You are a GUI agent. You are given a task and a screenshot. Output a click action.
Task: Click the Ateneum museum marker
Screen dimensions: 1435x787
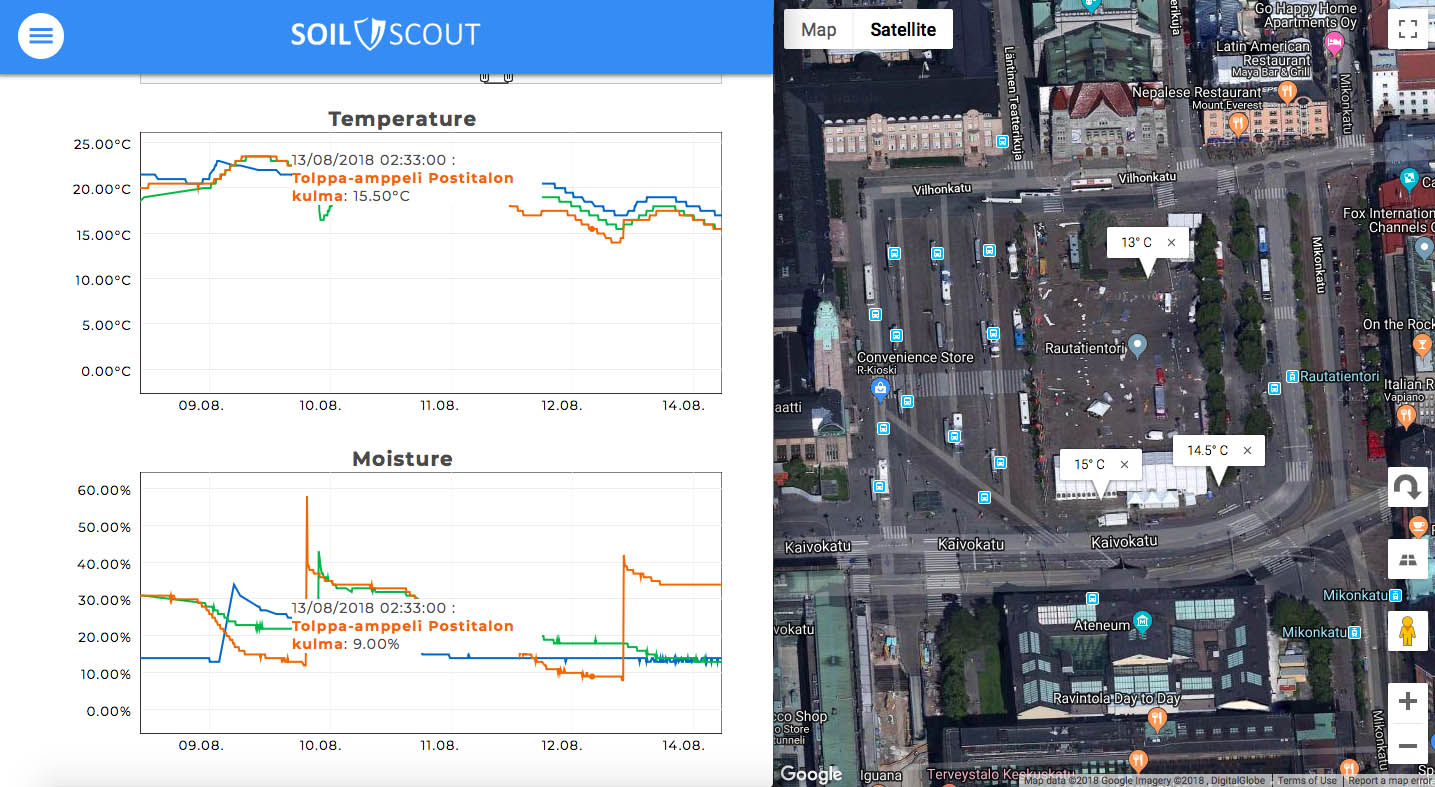point(1143,621)
